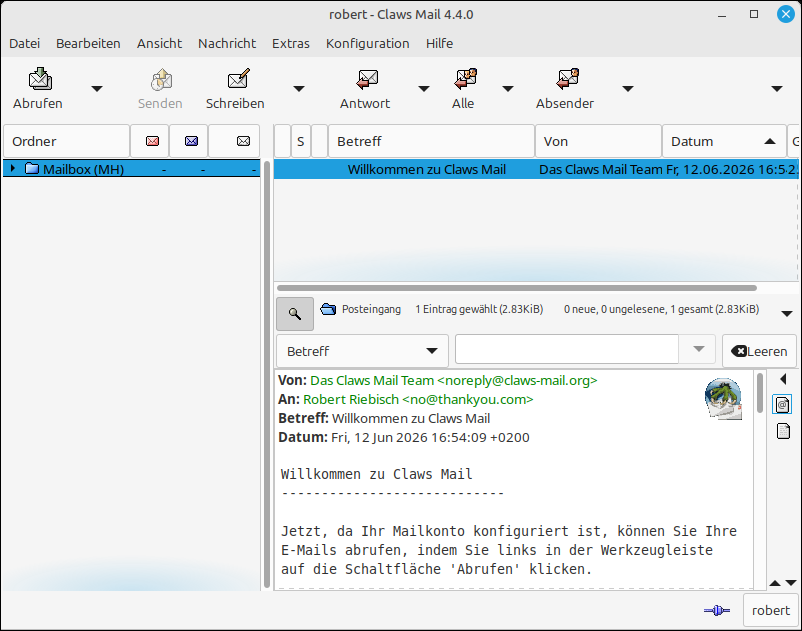Open the Nachricht menu
This screenshot has width=802, height=631.
pyautogui.click(x=227, y=43)
